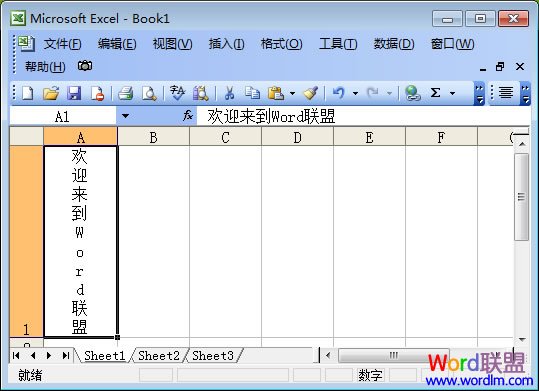Copy selection with the Copy icon
Image resolution: width=539 pixels, height=391 pixels.
click(253, 93)
